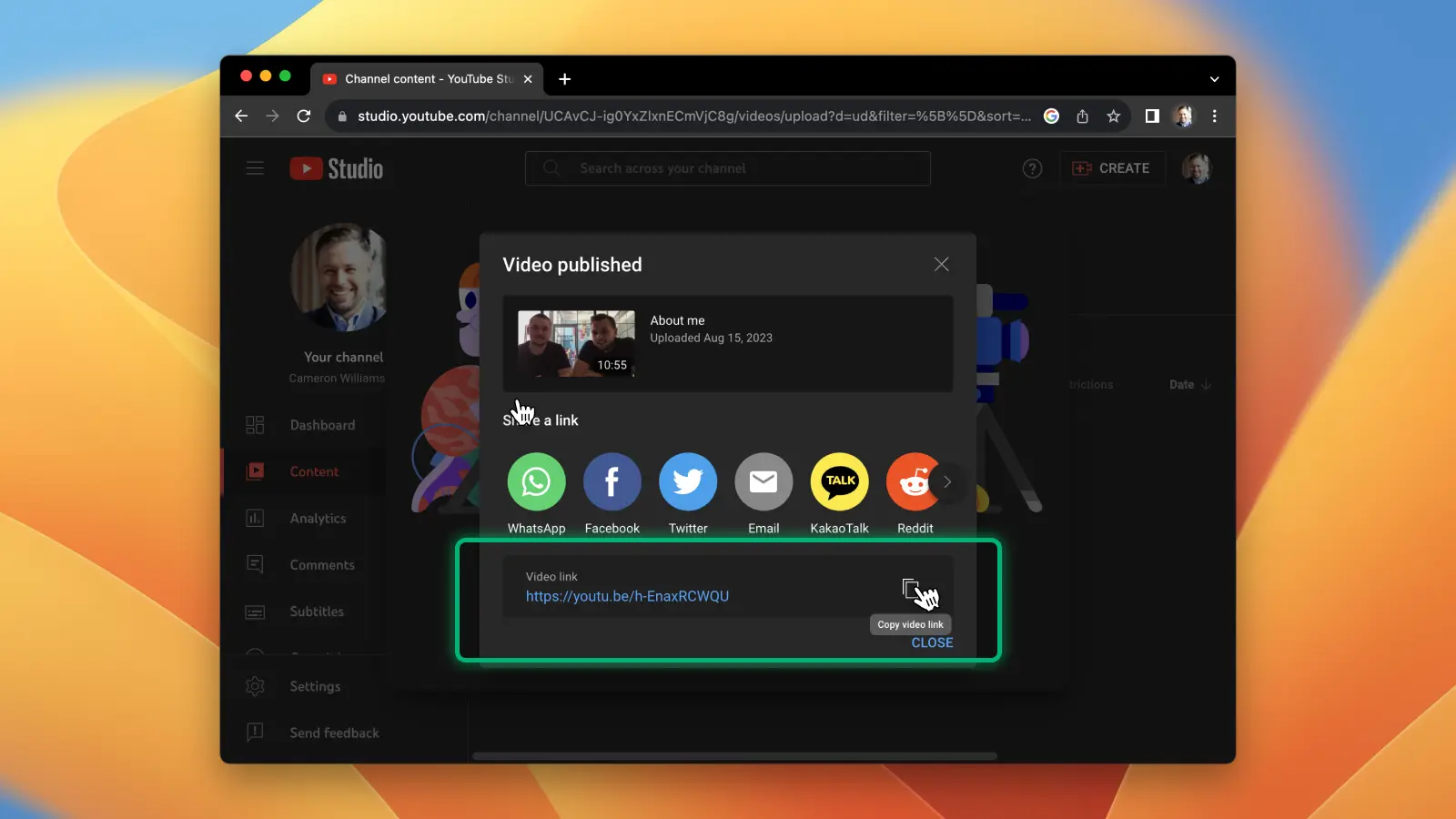Click the Dashboard grid icon
The image size is (1456, 819).
255,425
